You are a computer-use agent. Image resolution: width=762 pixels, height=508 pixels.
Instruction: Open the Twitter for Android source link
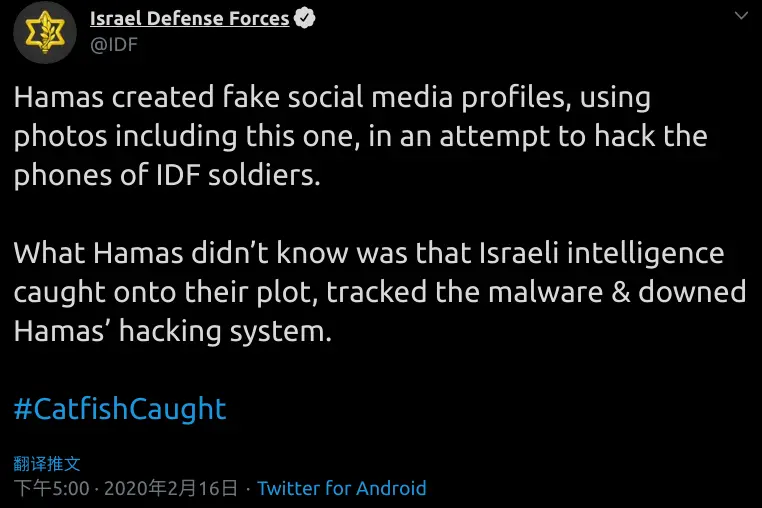(x=342, y=488)
